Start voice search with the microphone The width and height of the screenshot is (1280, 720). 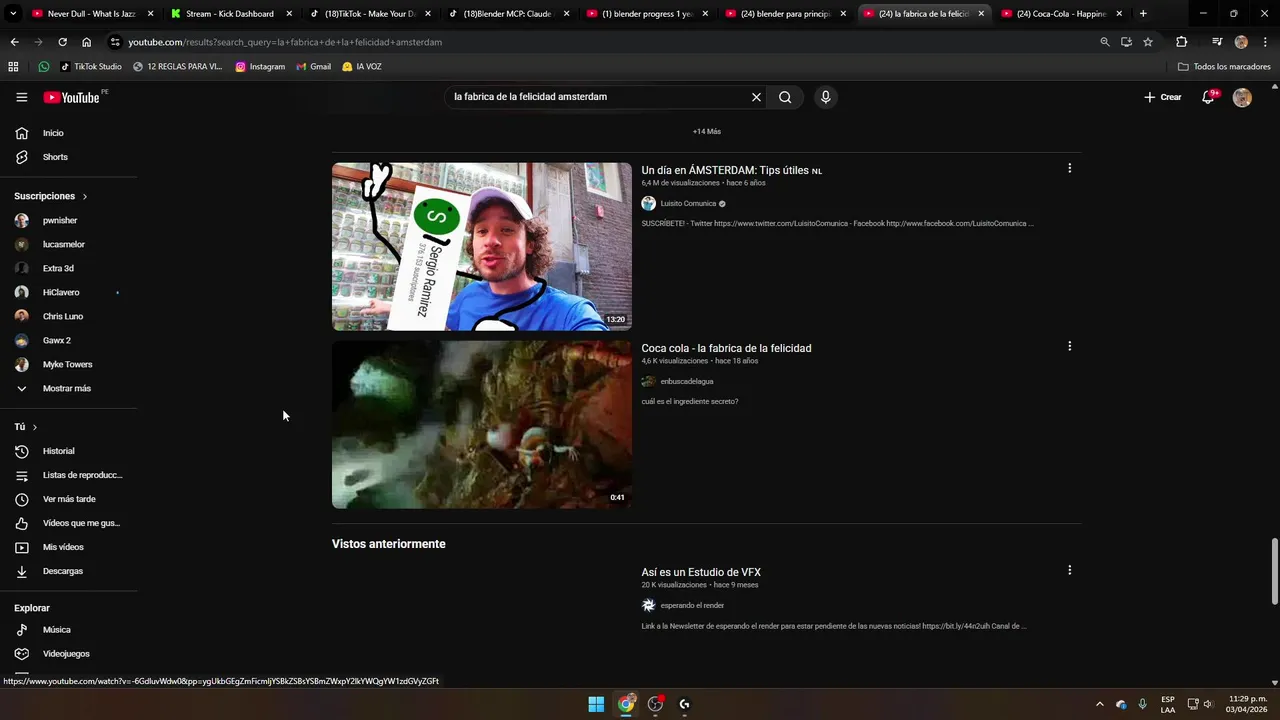tap(825, 97)
